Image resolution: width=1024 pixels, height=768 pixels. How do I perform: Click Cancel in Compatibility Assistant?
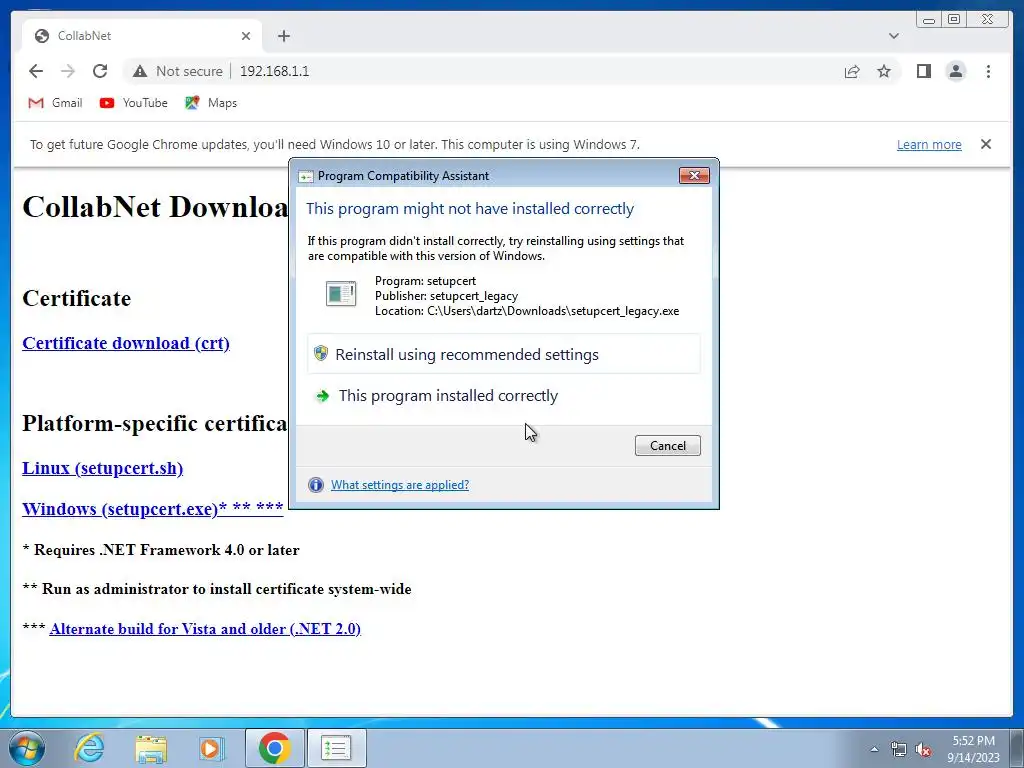pos(667,445)
